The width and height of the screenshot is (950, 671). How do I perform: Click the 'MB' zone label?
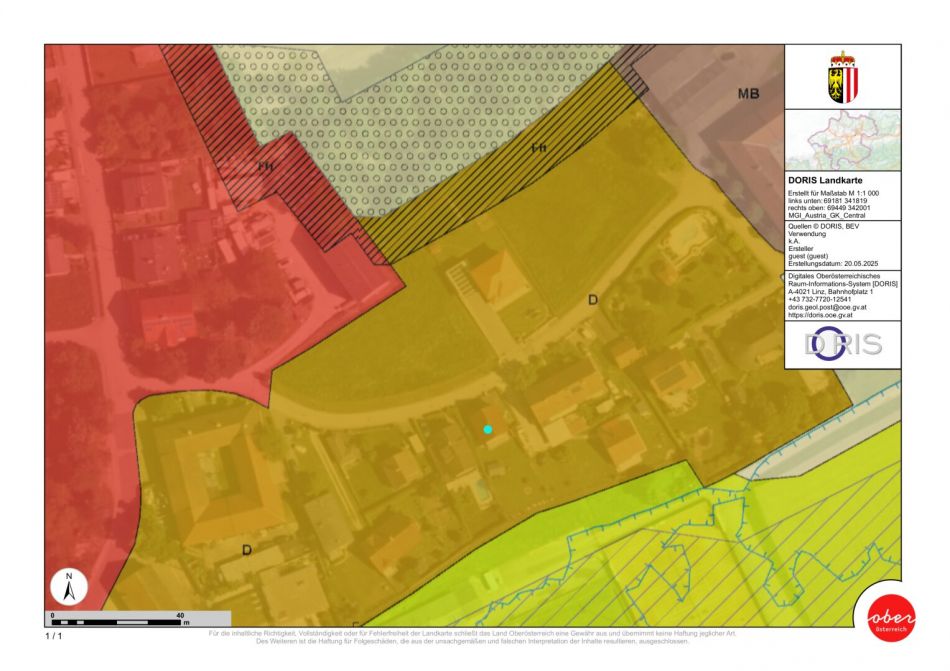(x=748, y=94)
